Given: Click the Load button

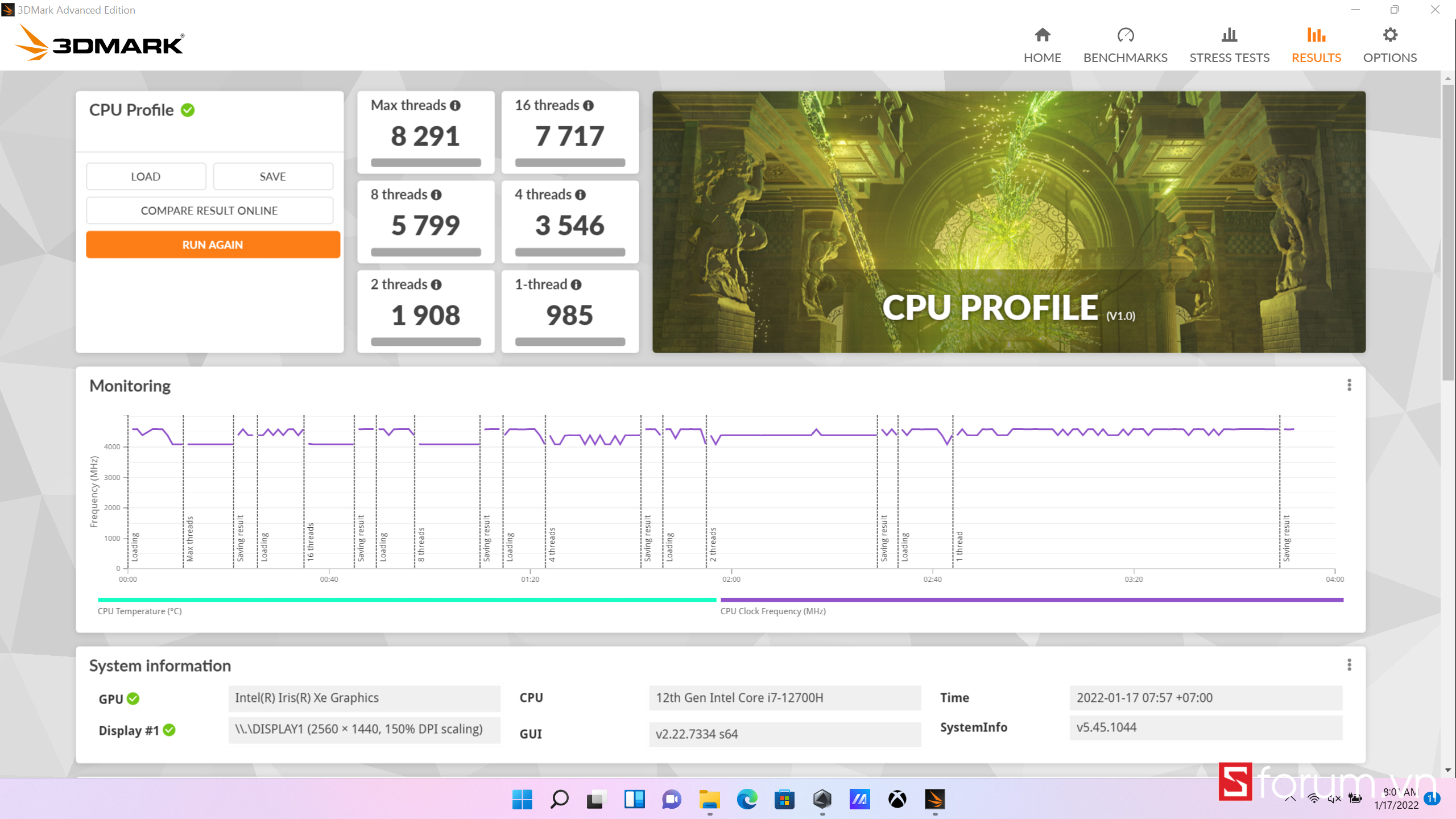Looking at the screenshot, I should coord(146,176).
